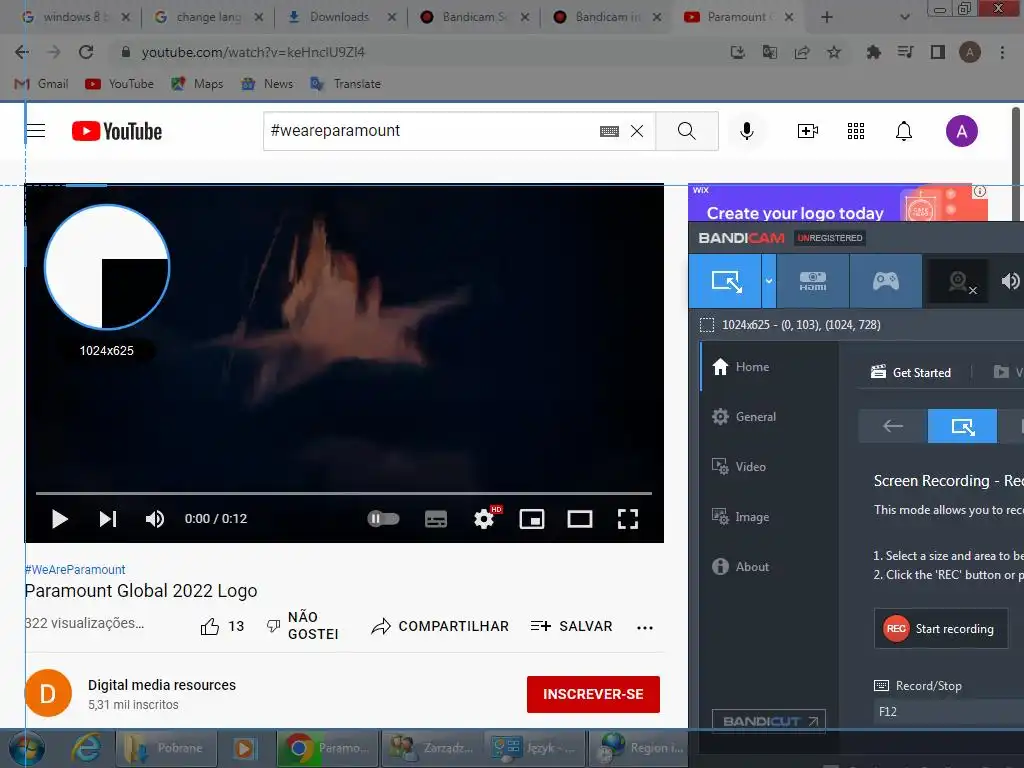Click the Bandicam 1024x625 area selector

(790, 325)
